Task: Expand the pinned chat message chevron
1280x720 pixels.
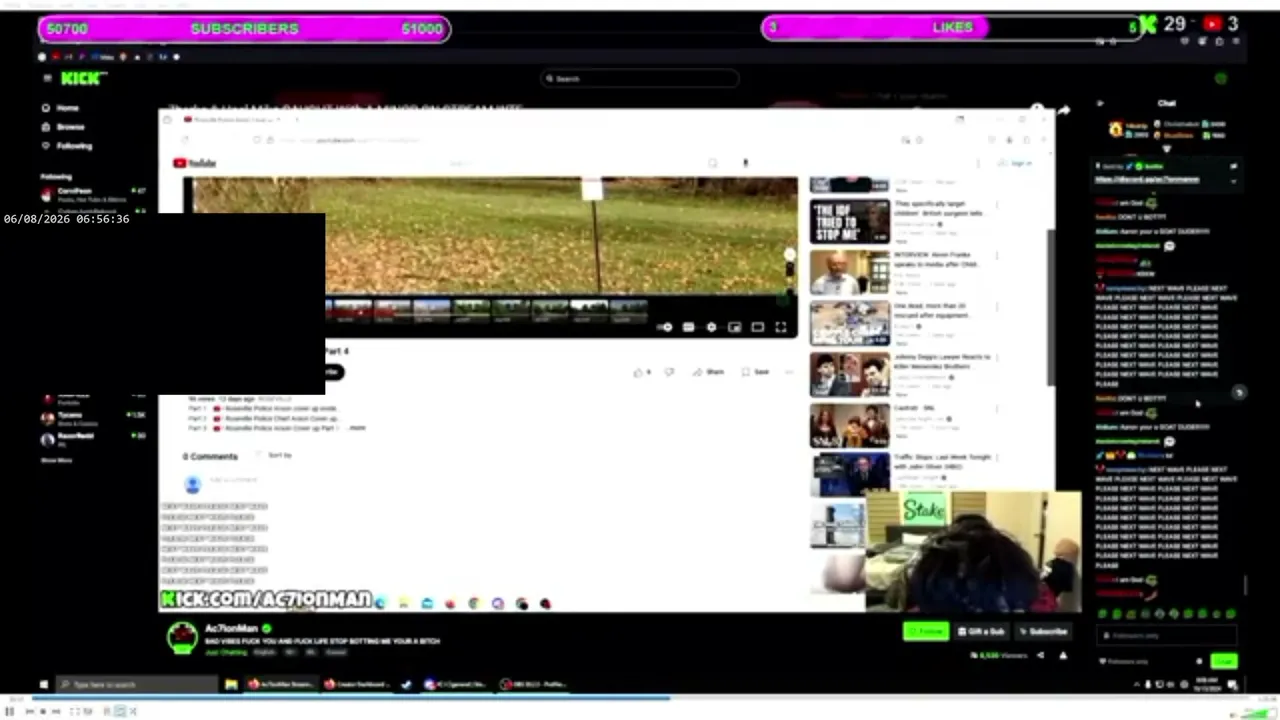Action: pyautogui.click(x=1233, y=181)
